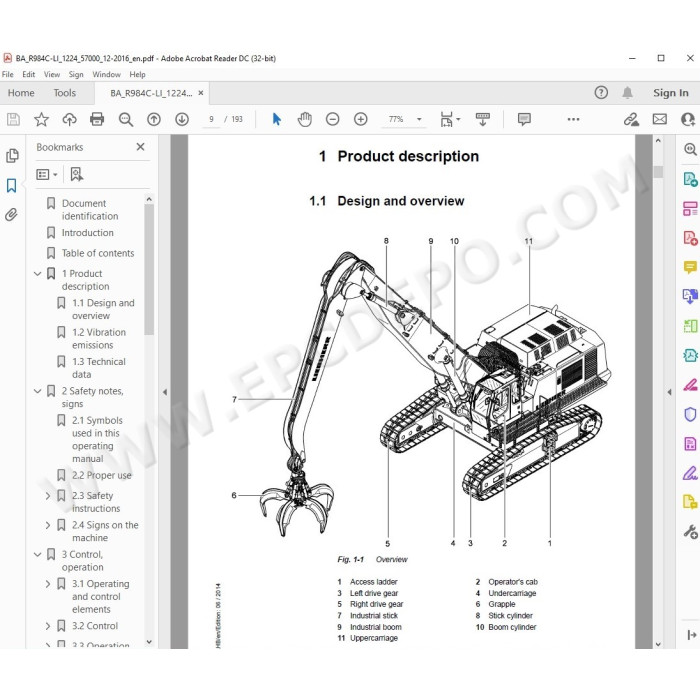
Task: Expand the 2.3 Safety instructions bookmark
Action: click(48, 496)
